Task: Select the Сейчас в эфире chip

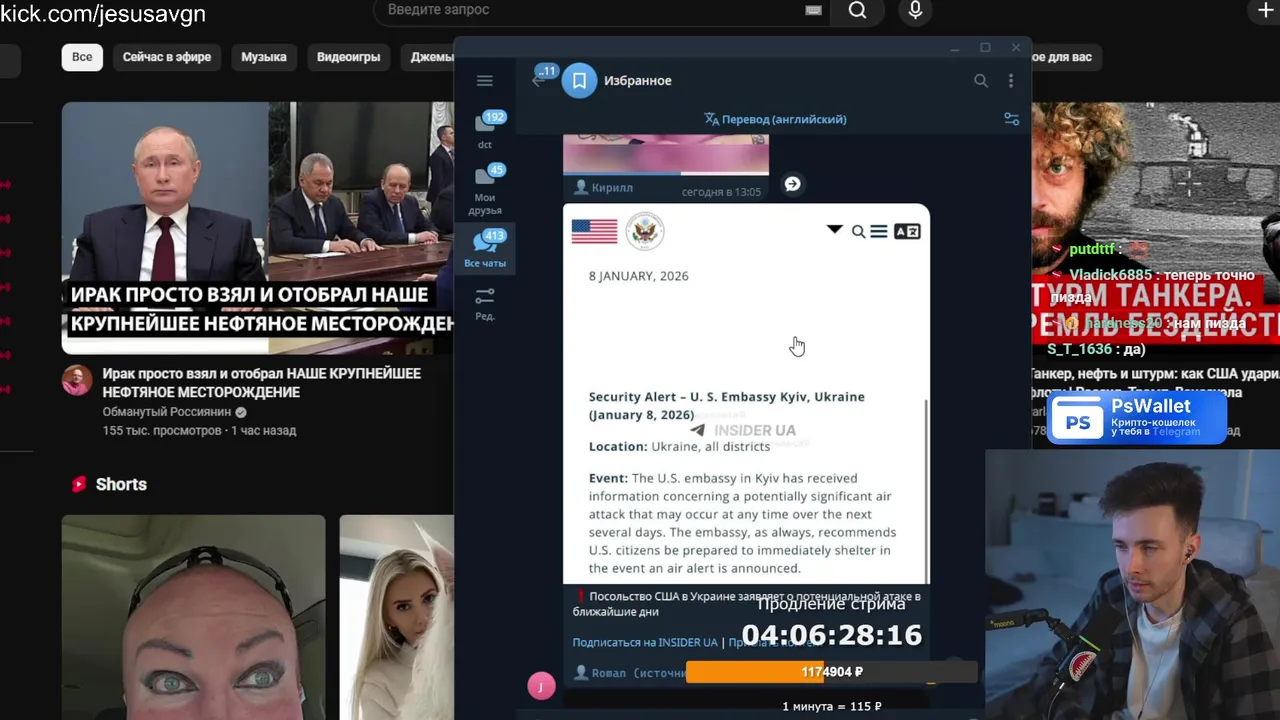Action: tap(167, 57)
